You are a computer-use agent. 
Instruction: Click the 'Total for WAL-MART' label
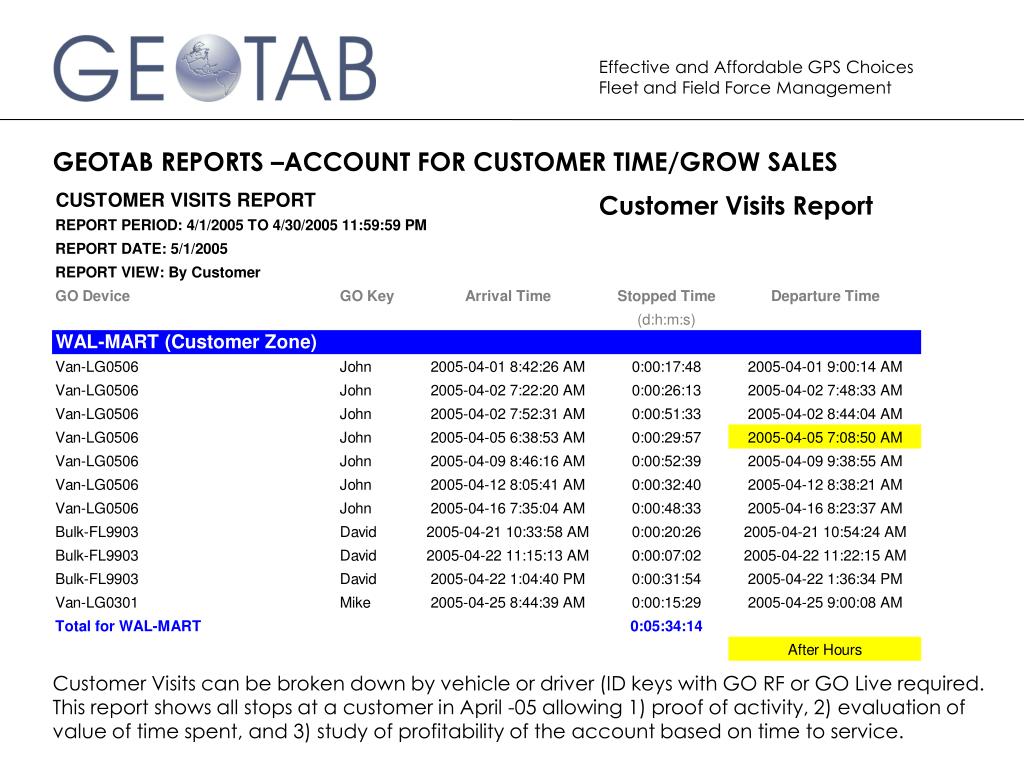coord(128,626)
